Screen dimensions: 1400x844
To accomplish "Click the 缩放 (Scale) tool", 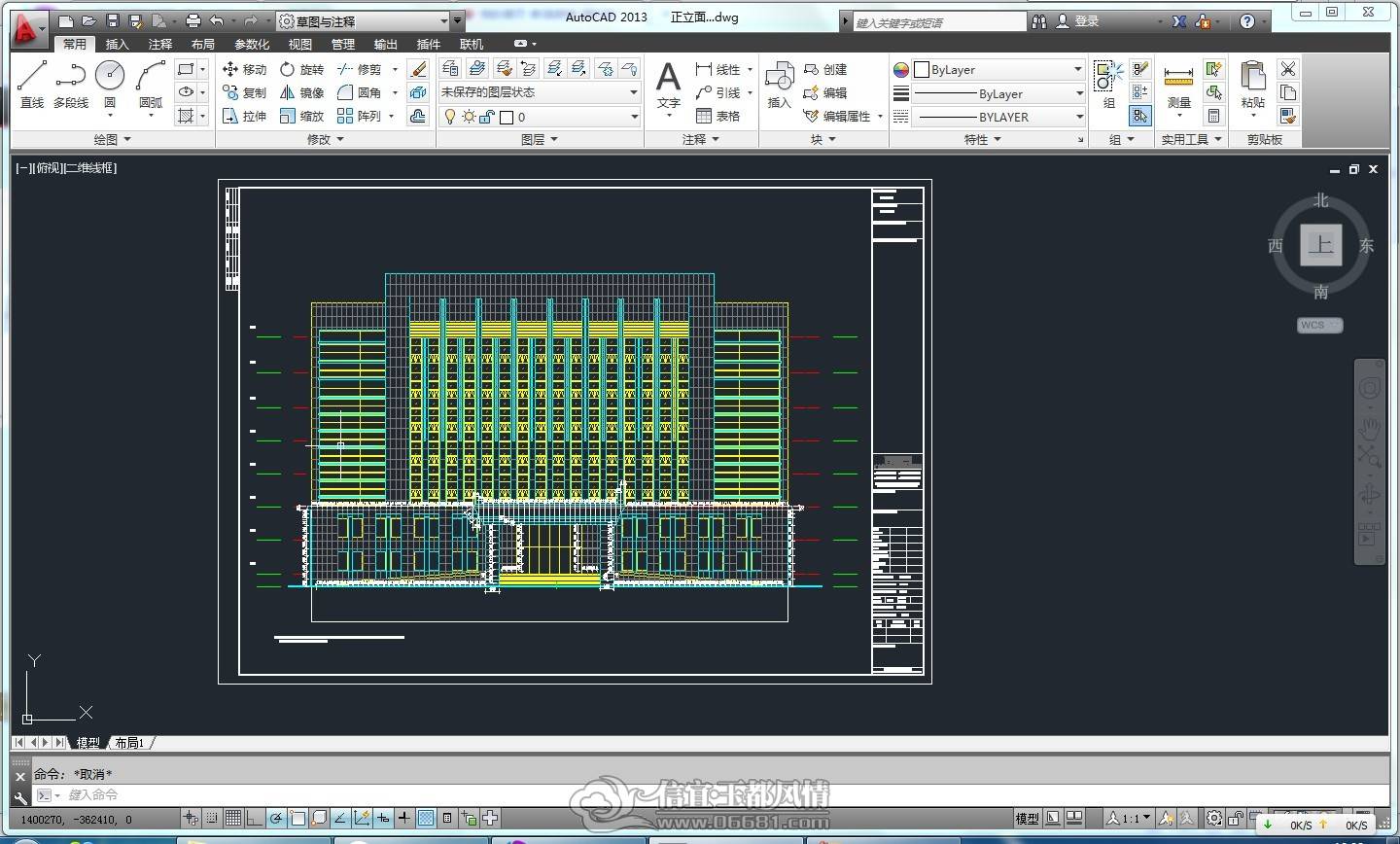I will 301,116.
